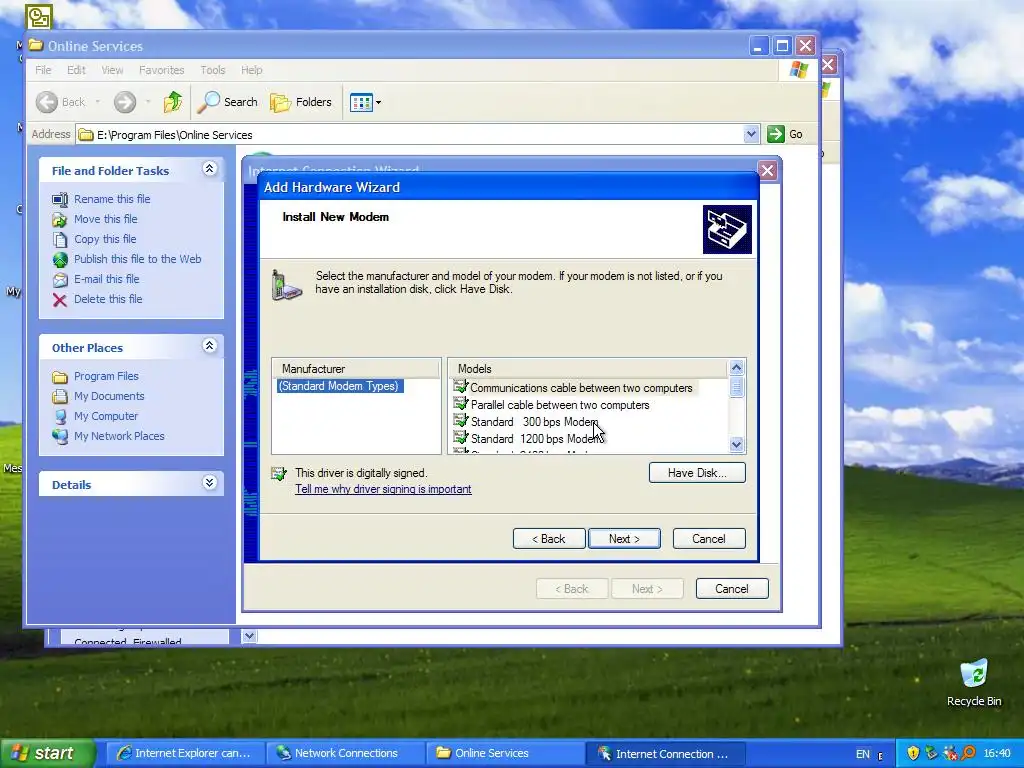The image size is (1024, 768).
Task: Click the Models list scroll down arrow
Action: pyautogui.click(x=736, y=445)
